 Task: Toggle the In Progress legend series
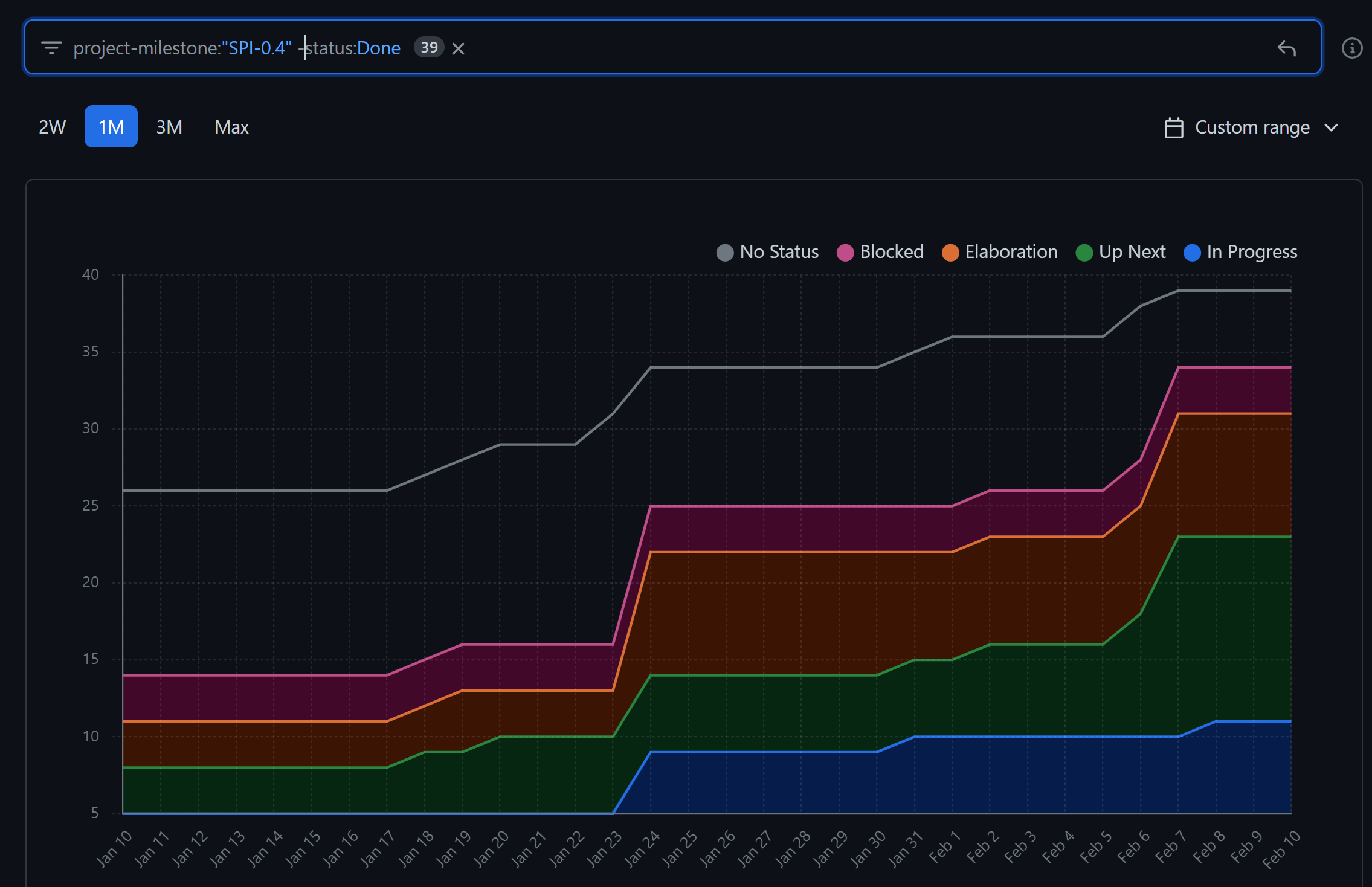pyautogui.click(x=1240, y=252)
